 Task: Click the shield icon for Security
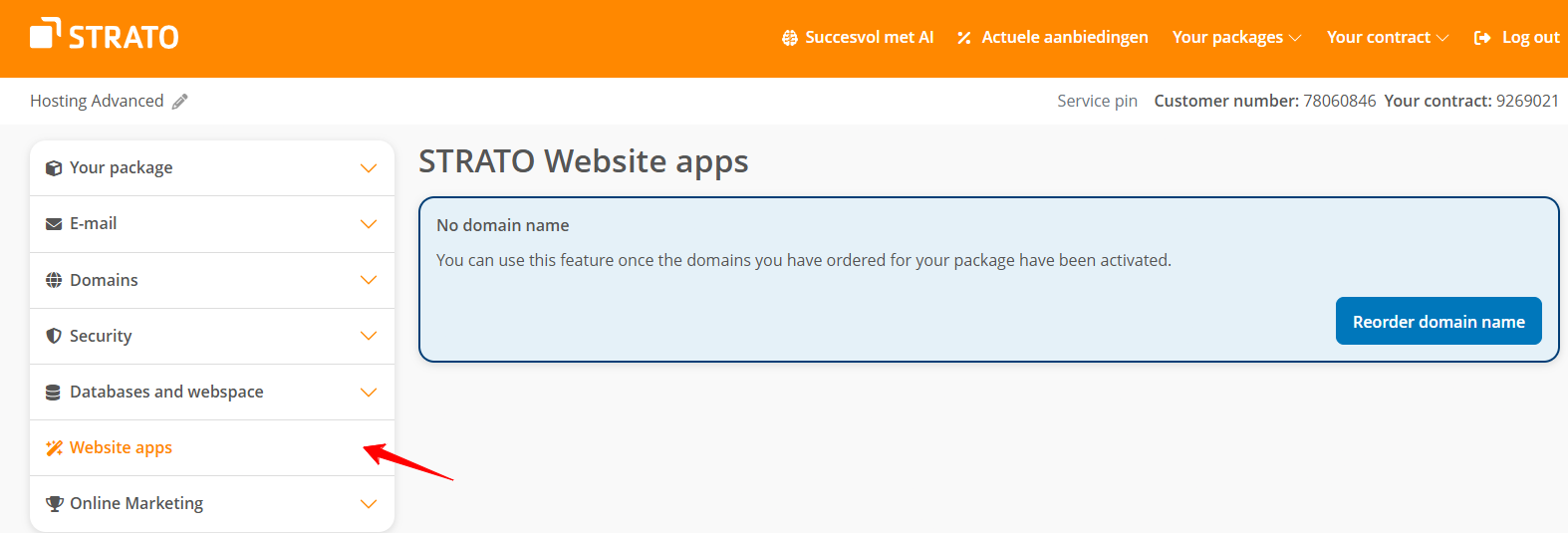[x=54, y=336]
